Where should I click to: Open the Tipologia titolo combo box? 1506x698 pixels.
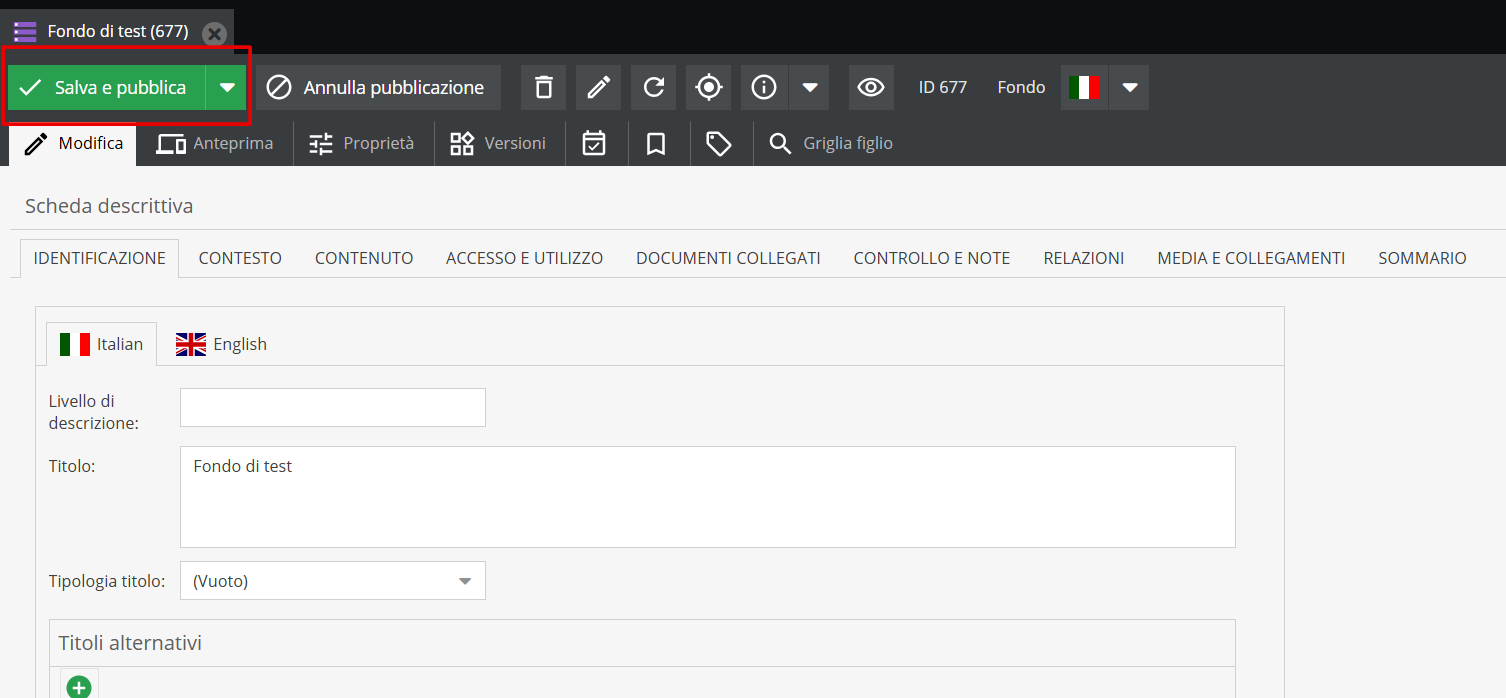point(332,581)
